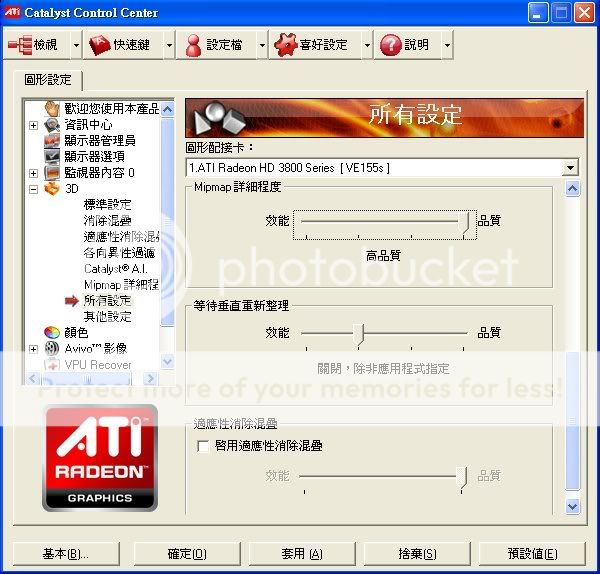Open the 快速鍵 dropdown arrow
This screenshot has width=600, height=574.
169,45
